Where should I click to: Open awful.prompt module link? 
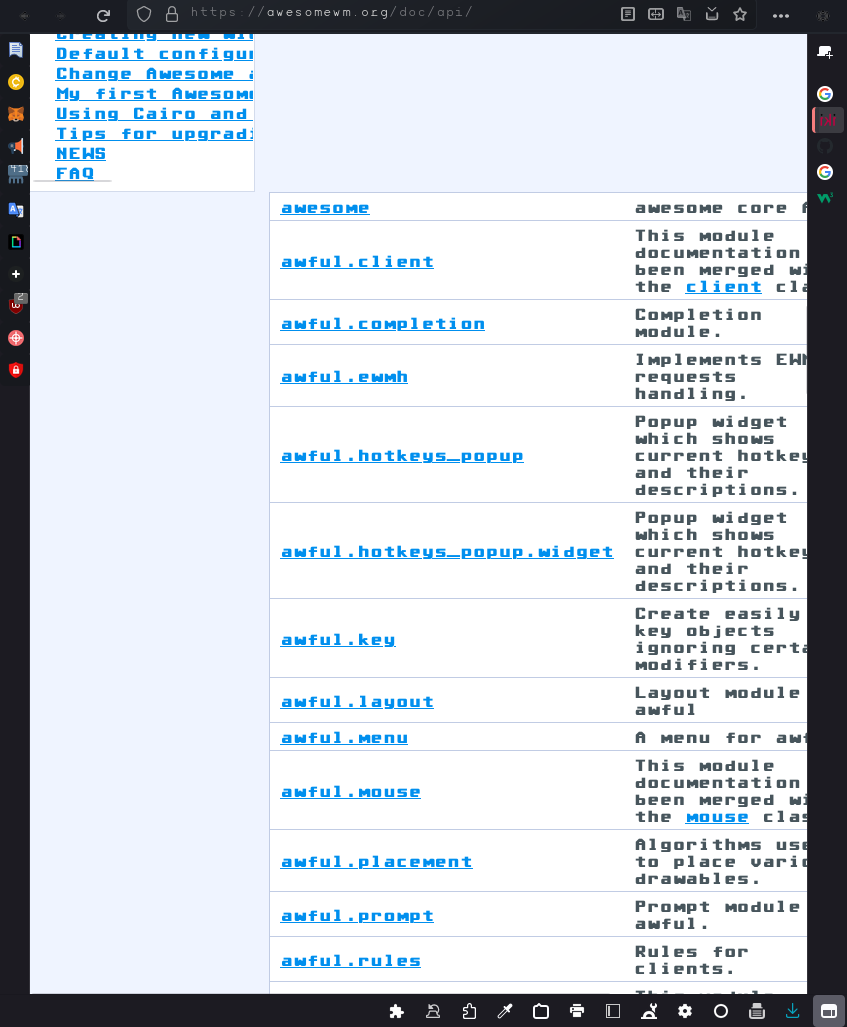[x=357, y=916]
